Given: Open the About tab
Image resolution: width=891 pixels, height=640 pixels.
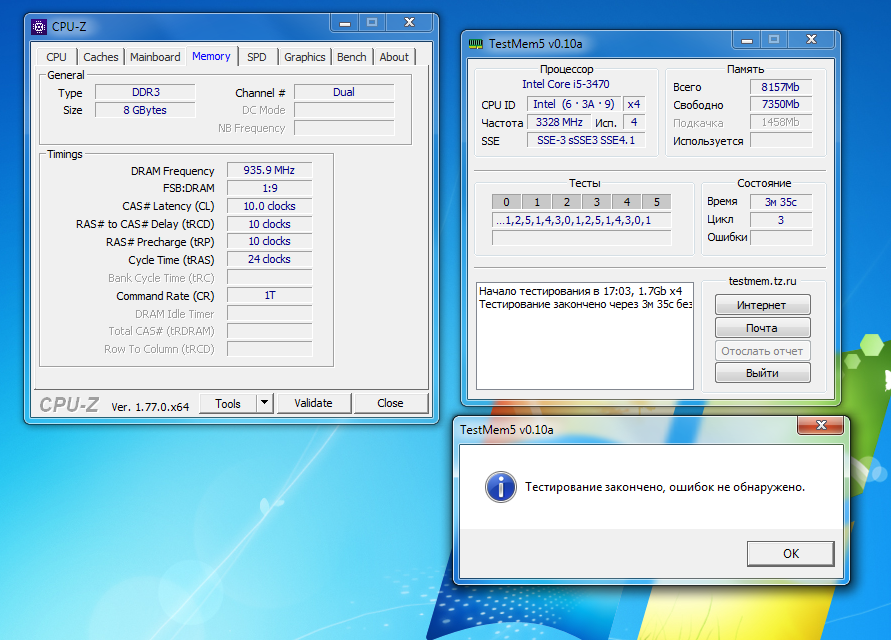Looking at the screenshot, I should [394, 57].
